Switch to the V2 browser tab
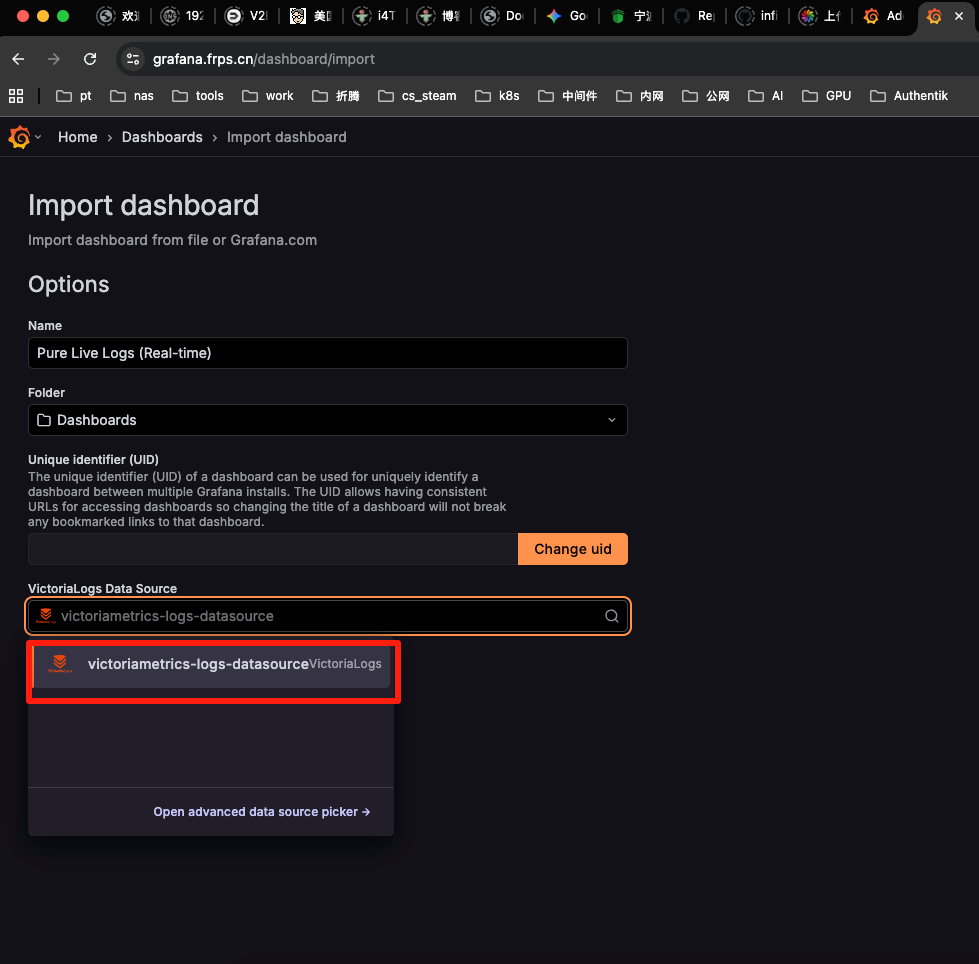This screenshot has width=979, height=964. click(246, 16)
